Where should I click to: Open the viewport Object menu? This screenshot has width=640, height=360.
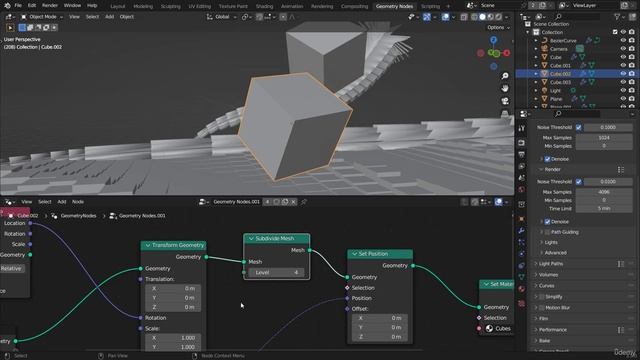click(x=127, y=17)
